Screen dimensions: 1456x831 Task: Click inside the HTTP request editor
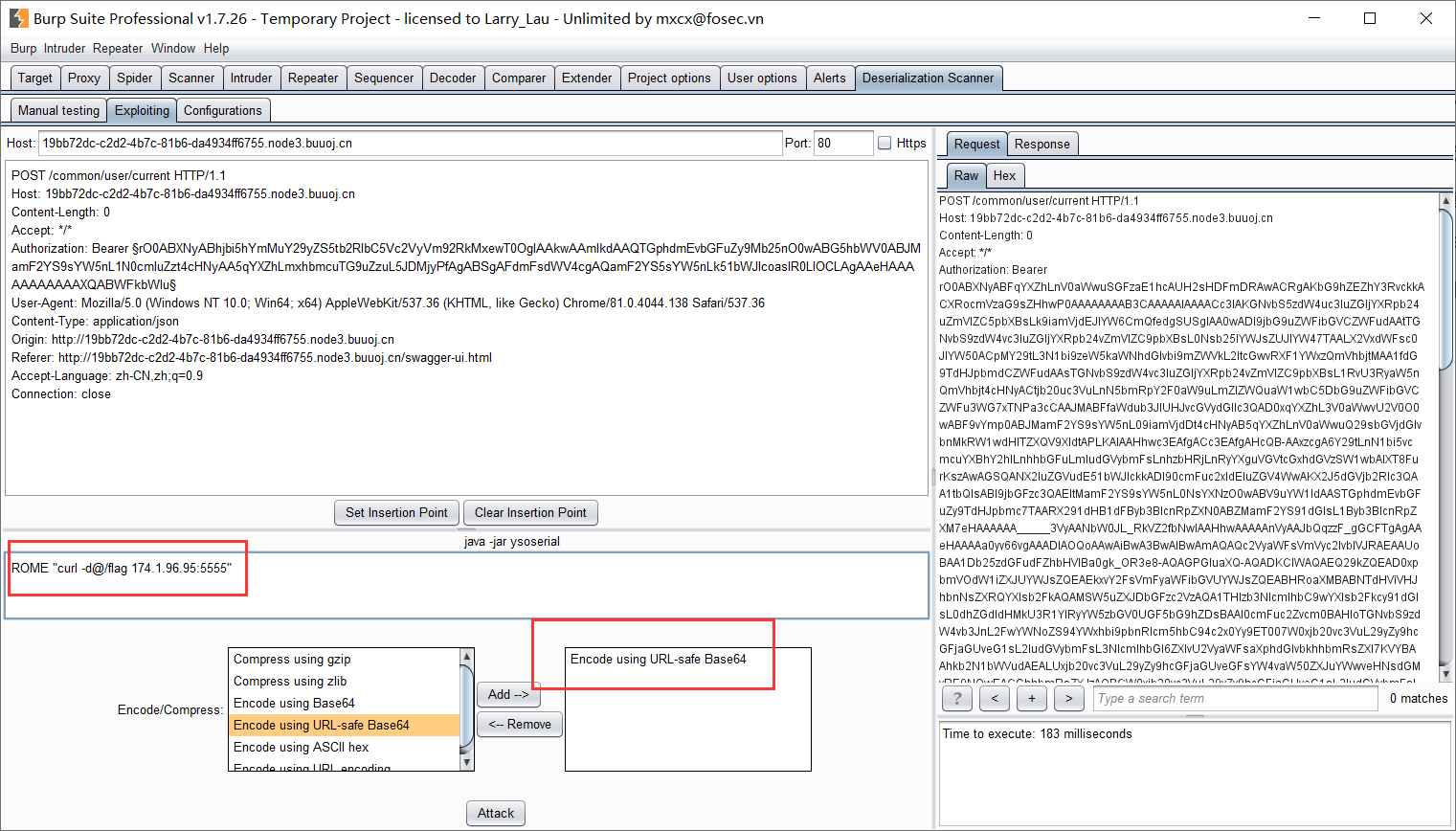466,327
